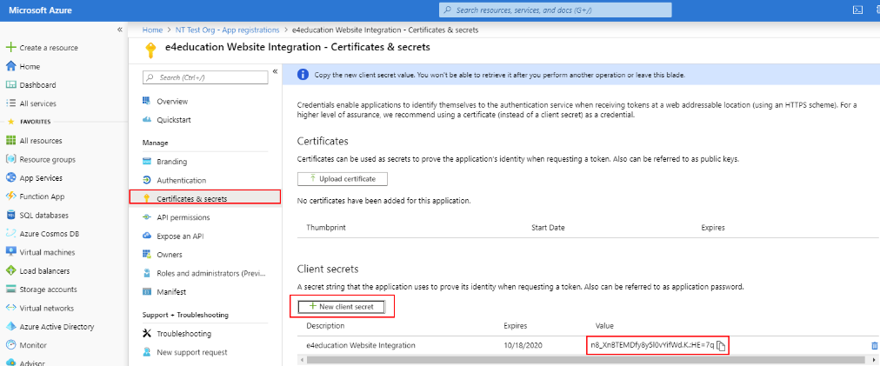Click the Create a resource plus icon

10,48
